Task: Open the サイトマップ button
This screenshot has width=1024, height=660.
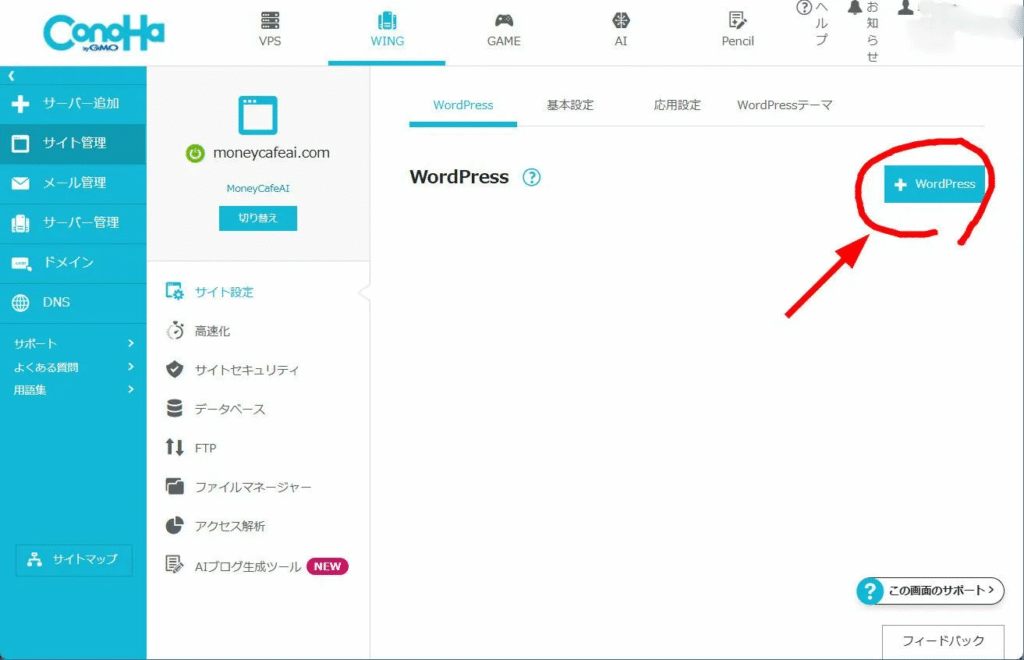Action: [x=74, y=560]
